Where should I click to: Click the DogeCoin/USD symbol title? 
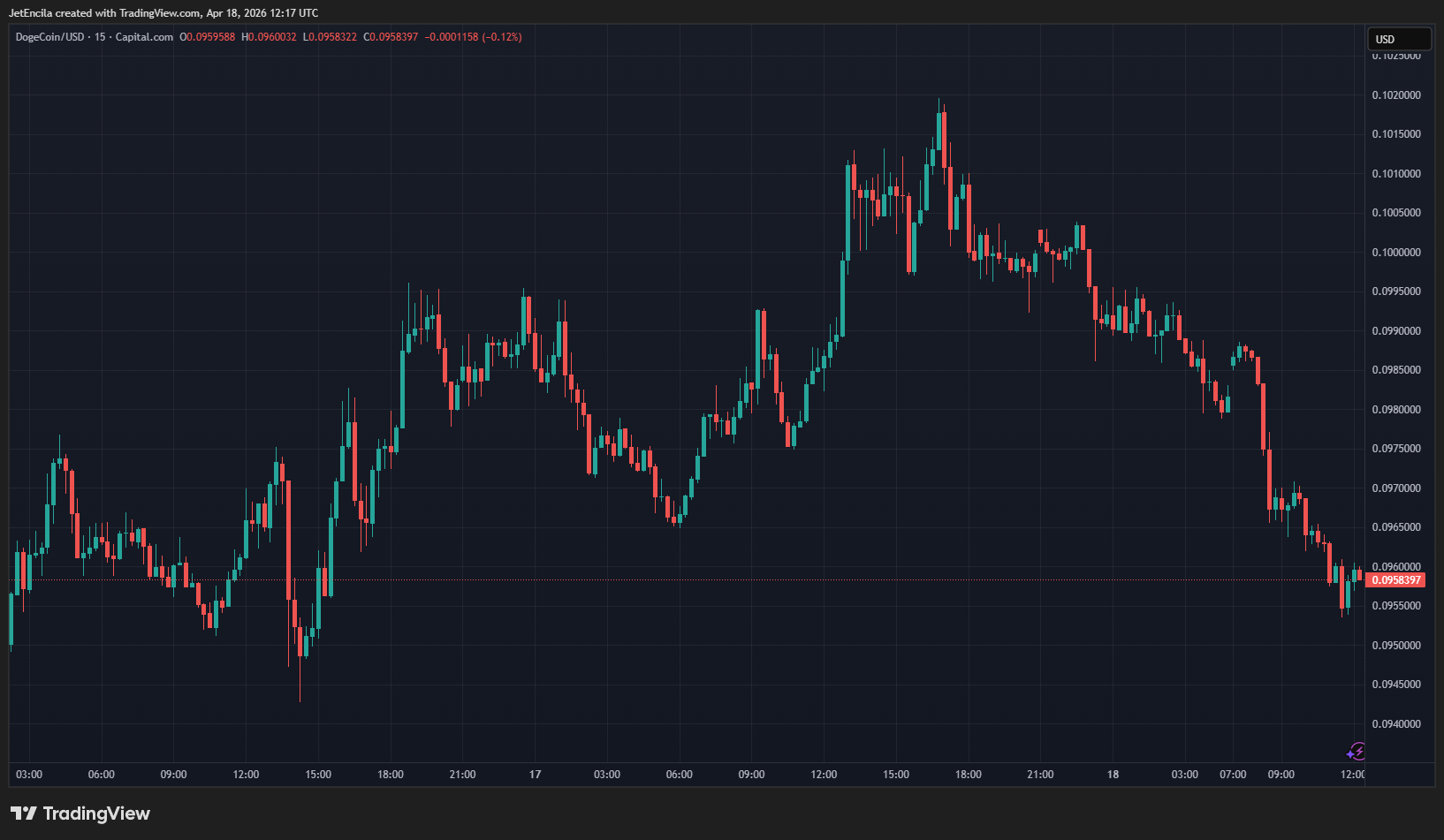(49, 37)
